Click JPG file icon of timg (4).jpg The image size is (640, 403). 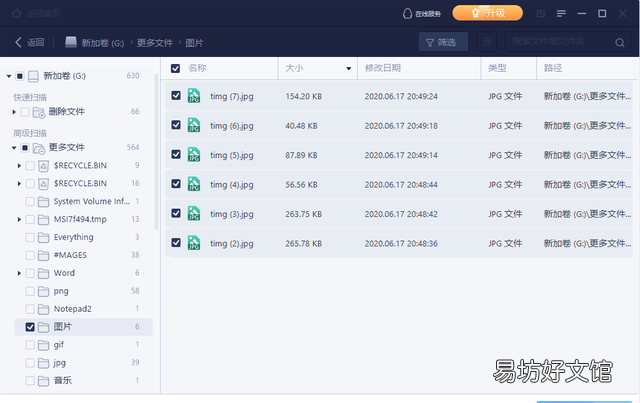(194, 184)
